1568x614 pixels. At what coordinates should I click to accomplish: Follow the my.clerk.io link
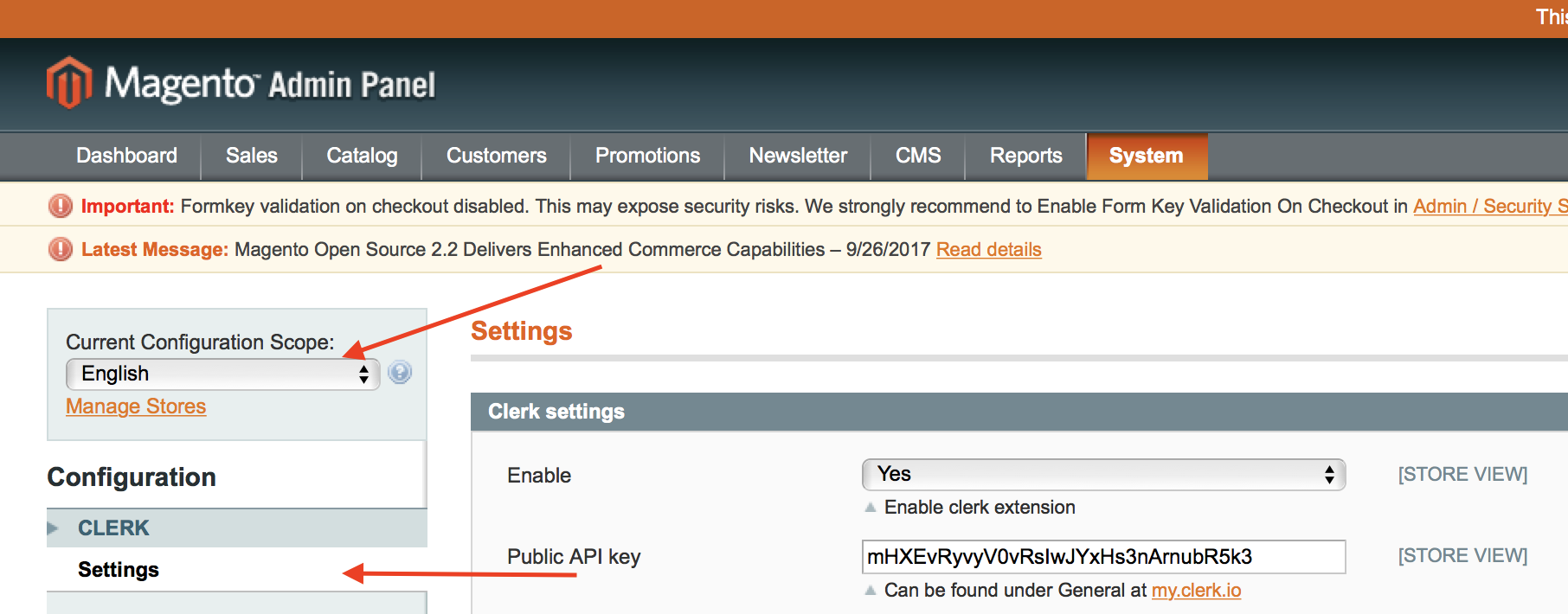(1196, 591)
